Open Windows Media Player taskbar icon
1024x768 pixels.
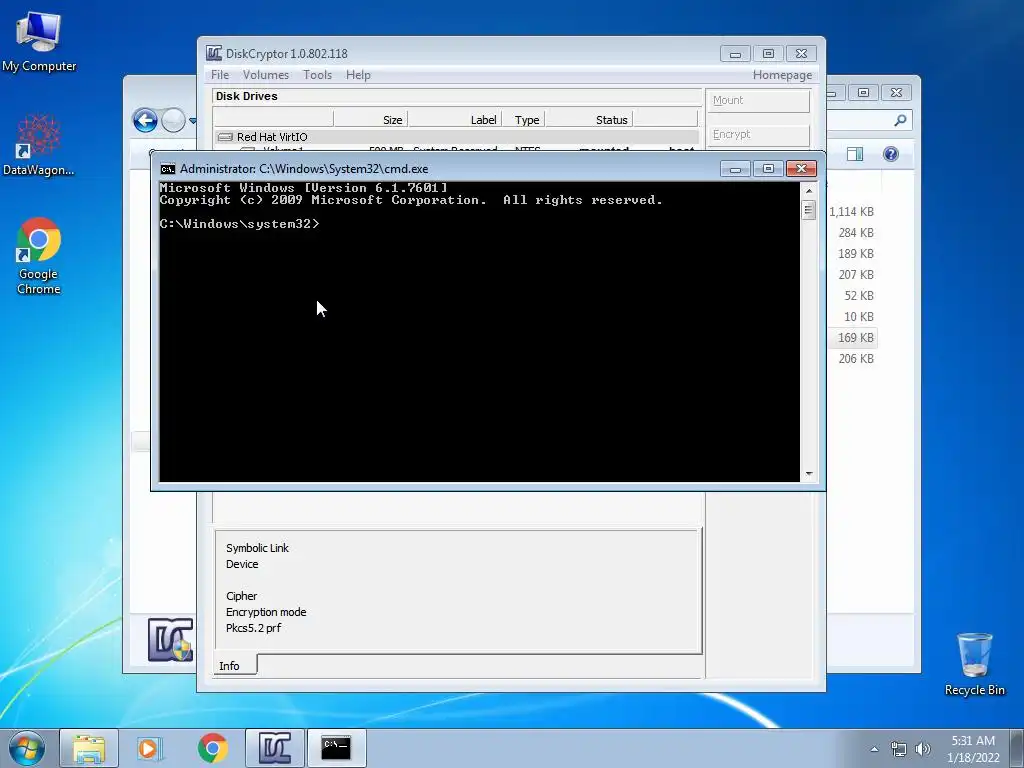click(x=150, y=748)
